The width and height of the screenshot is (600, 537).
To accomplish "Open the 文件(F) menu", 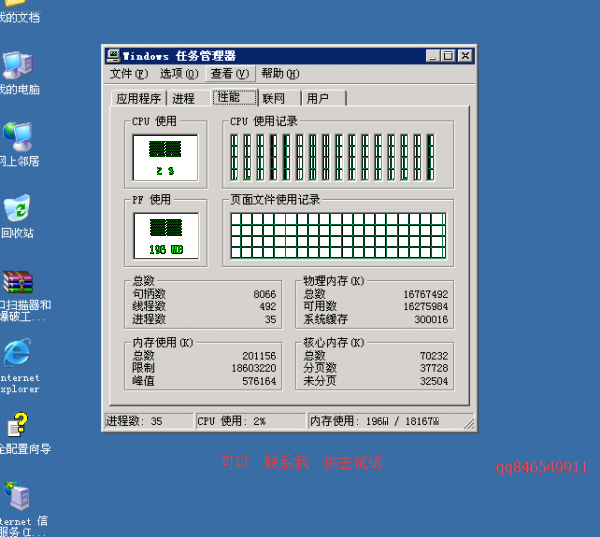I will [129, 73].
